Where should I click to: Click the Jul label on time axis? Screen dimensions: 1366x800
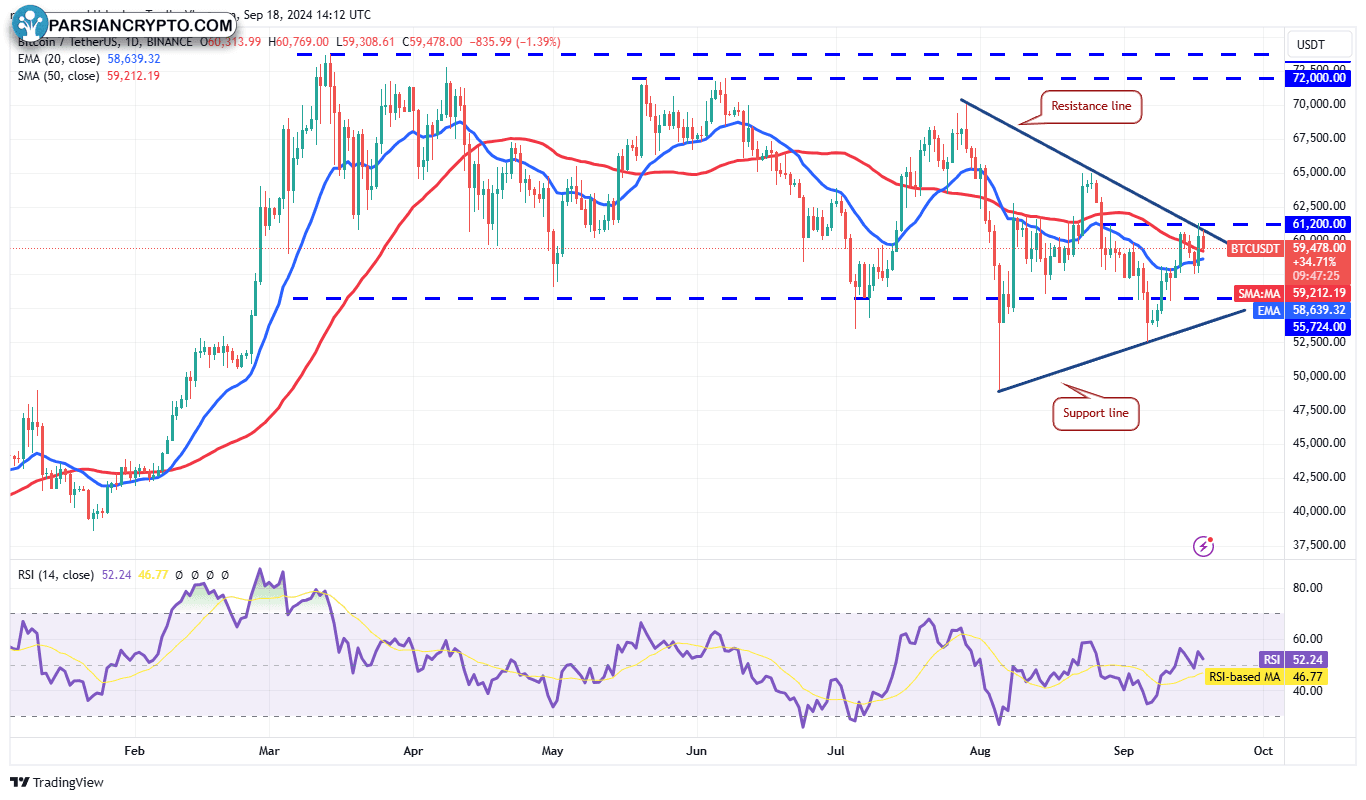coord(835,749)
